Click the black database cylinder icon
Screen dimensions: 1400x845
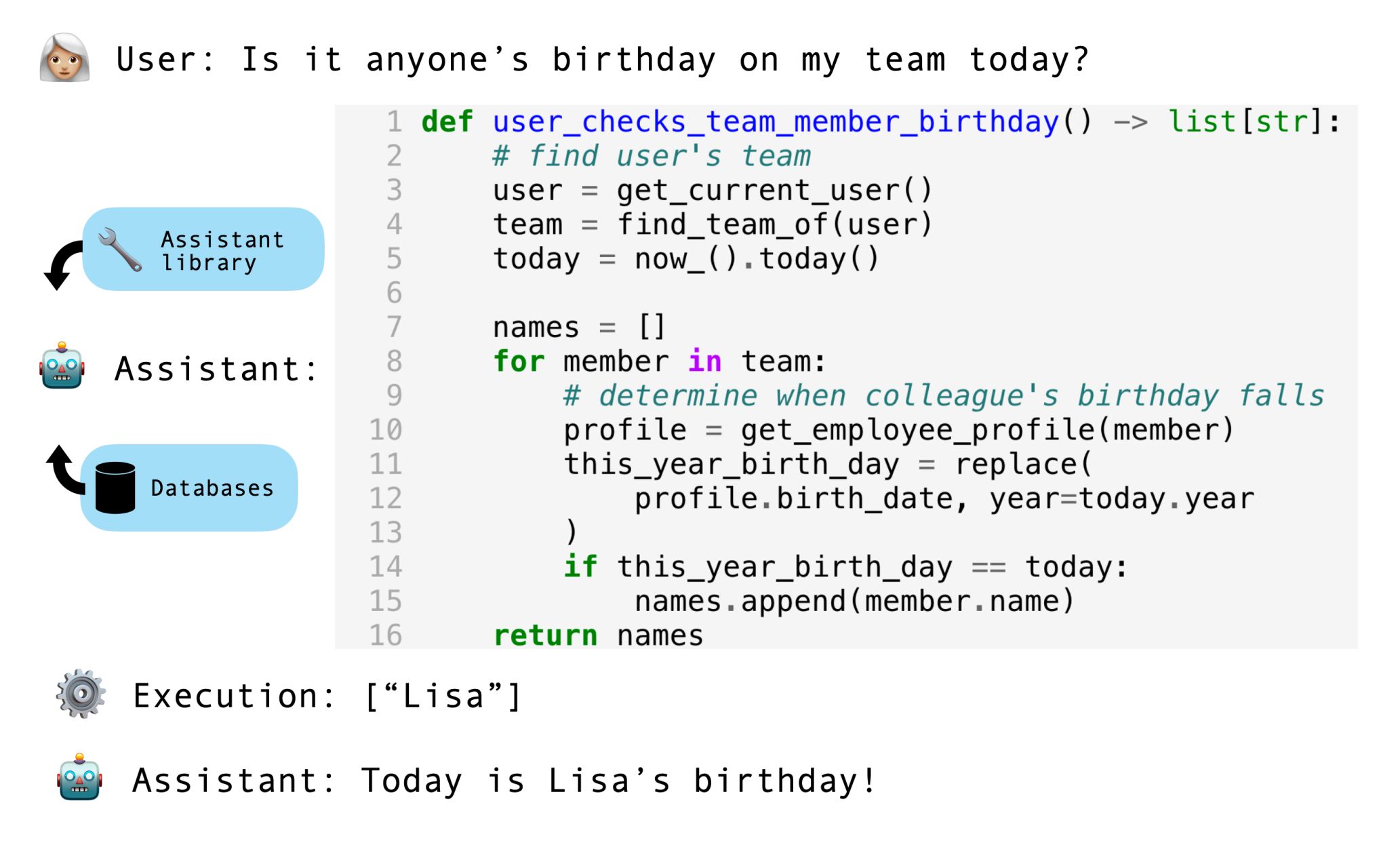(115, 488)
